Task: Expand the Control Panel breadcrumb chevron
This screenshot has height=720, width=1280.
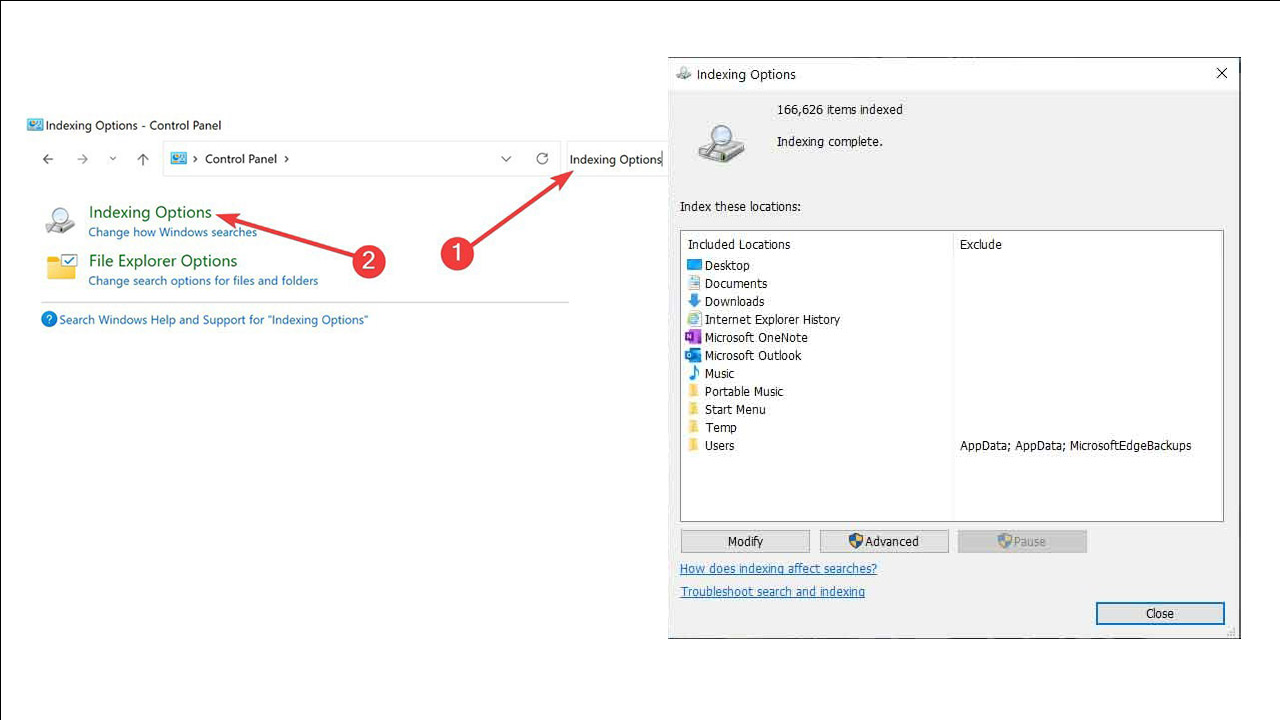Action: (287, 159)
